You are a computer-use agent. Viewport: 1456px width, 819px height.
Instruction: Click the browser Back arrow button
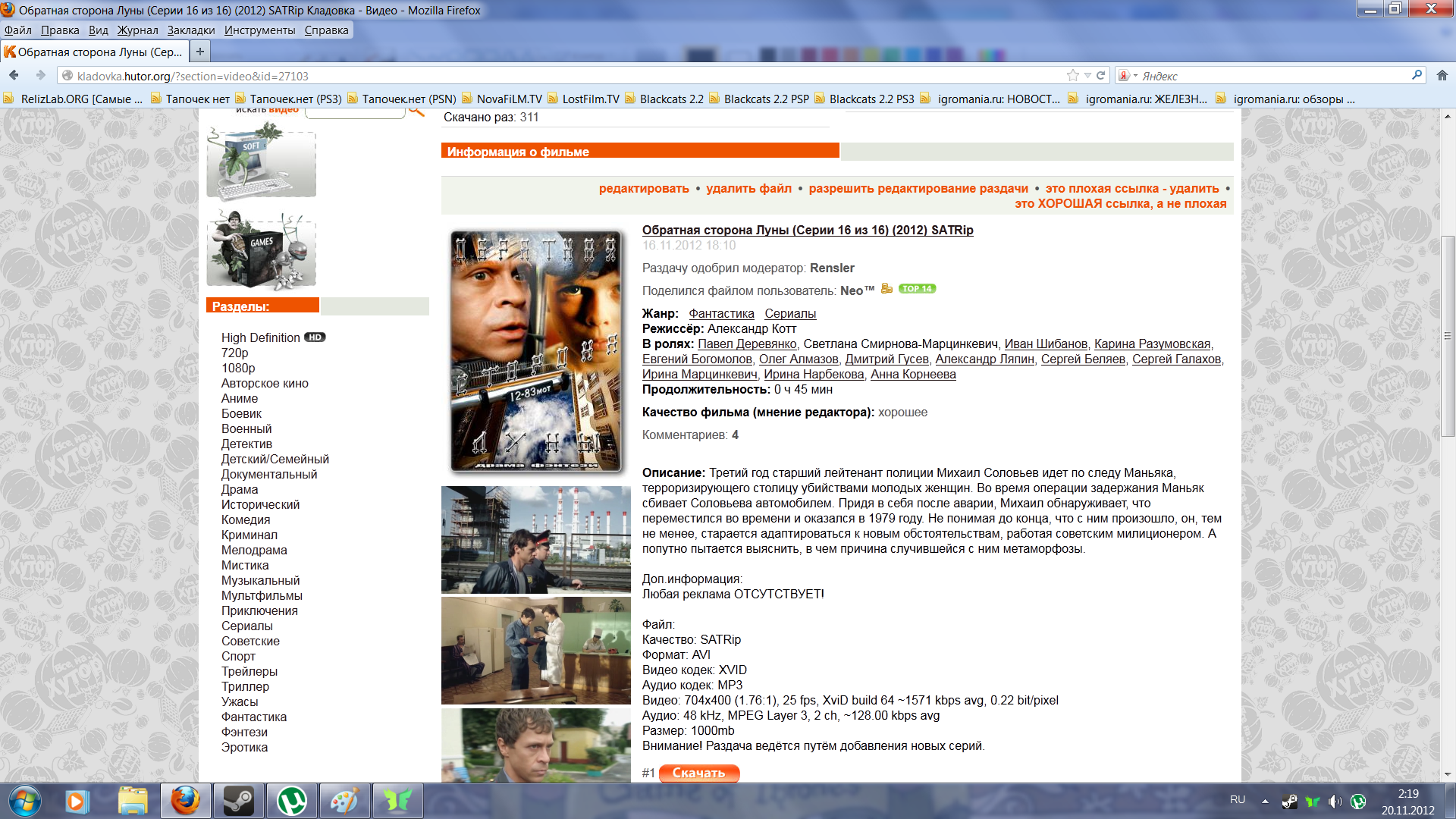coord(14,75)
